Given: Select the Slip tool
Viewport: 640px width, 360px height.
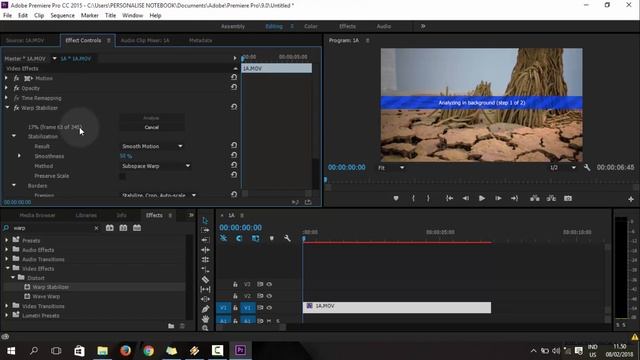Looking at the screenshot, I should click(205, 289).
